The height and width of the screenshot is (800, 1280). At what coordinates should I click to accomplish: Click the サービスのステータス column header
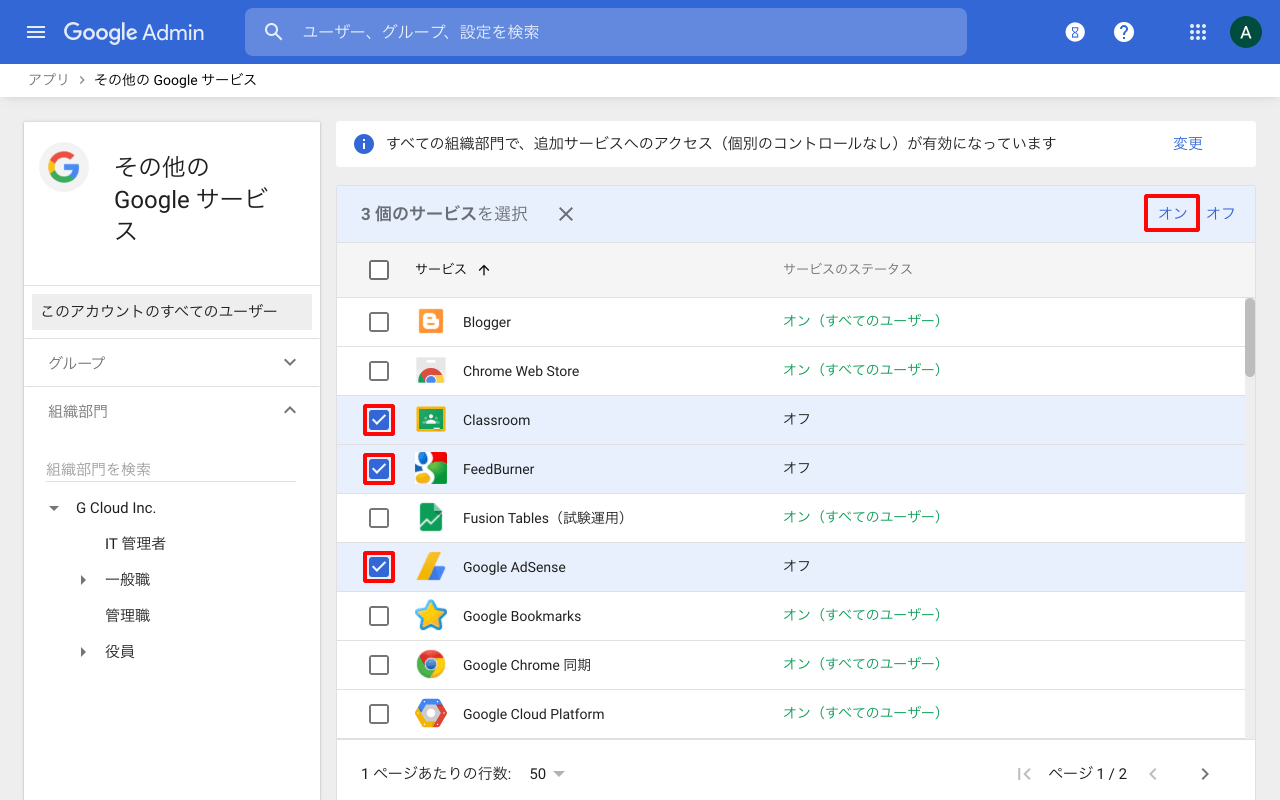point(848,270)
